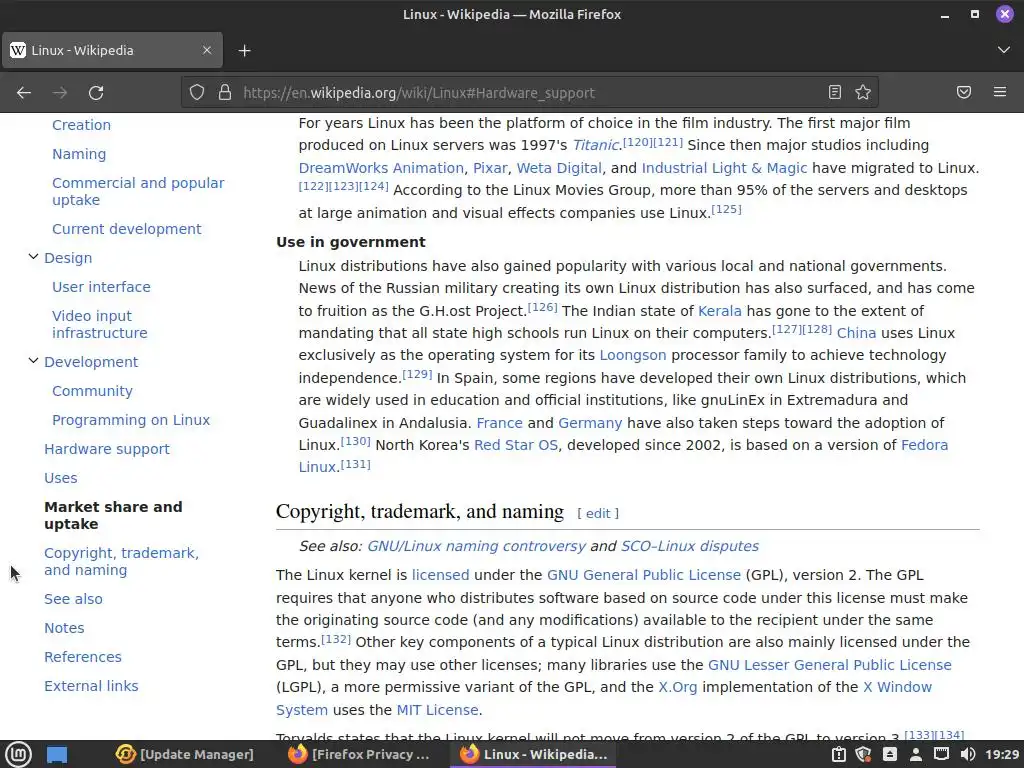Open the Loongson link
1024x768 pixels.
pos(633,355)
